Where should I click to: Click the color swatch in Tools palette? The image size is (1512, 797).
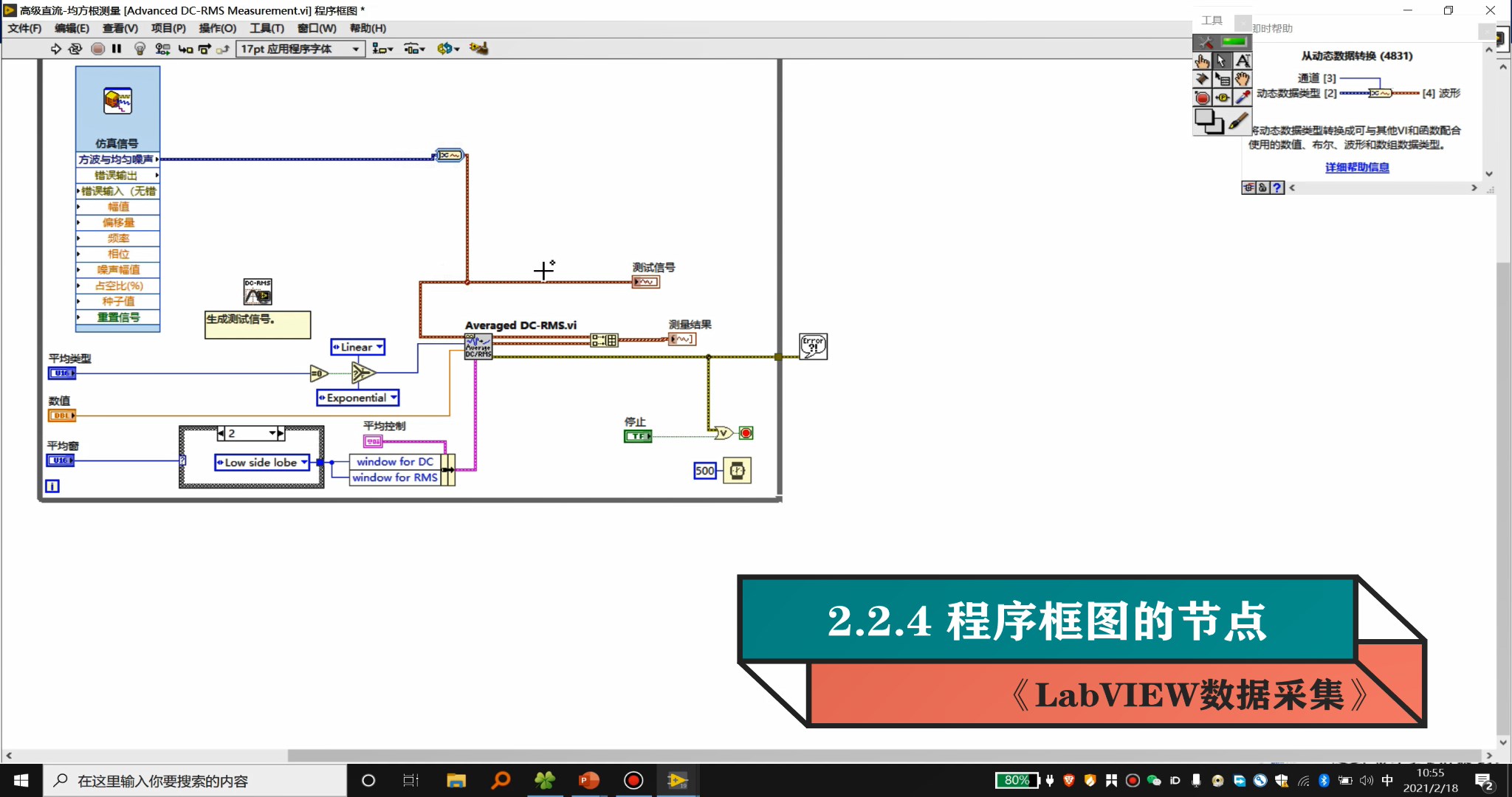pyautogui.click(x=1209, y=120)
